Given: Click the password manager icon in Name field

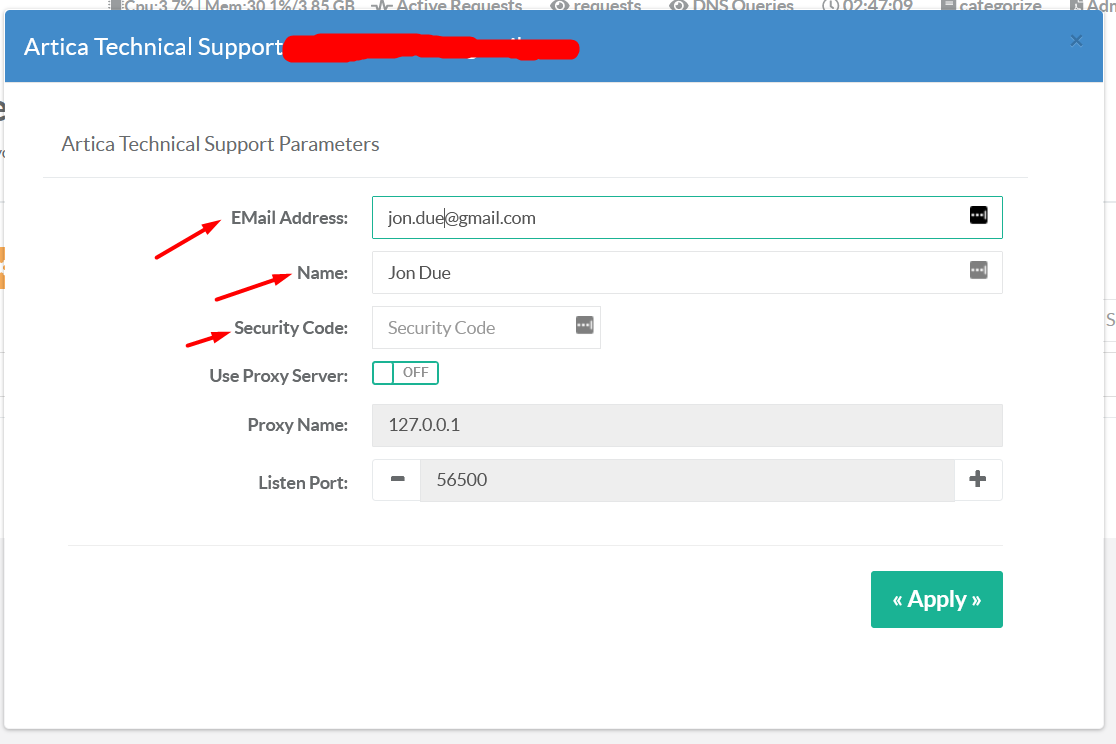Looking at the screenshot, I should [978, 270].
